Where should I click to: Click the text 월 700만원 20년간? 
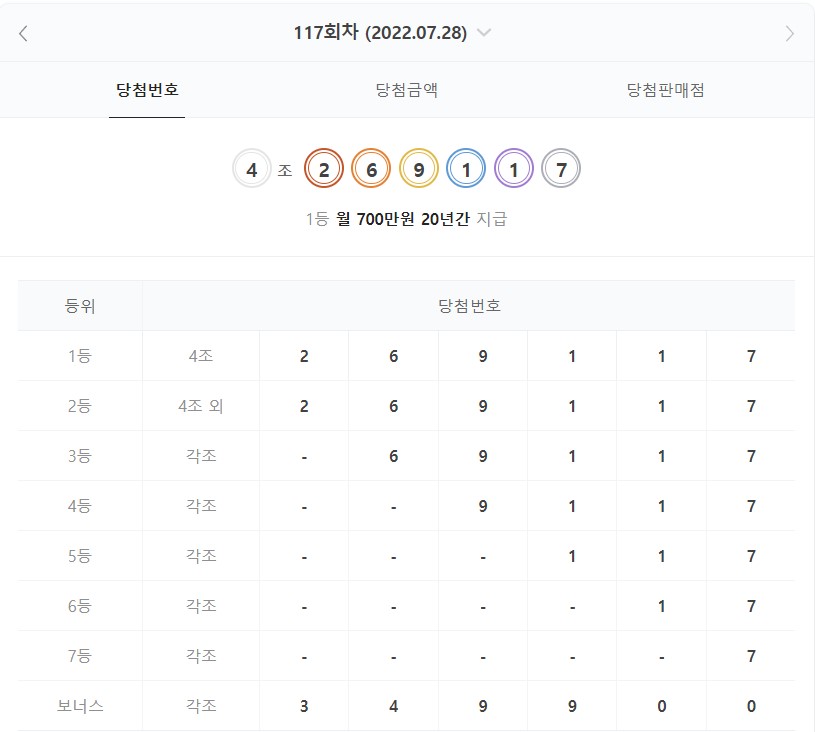[x=403, y=219]
